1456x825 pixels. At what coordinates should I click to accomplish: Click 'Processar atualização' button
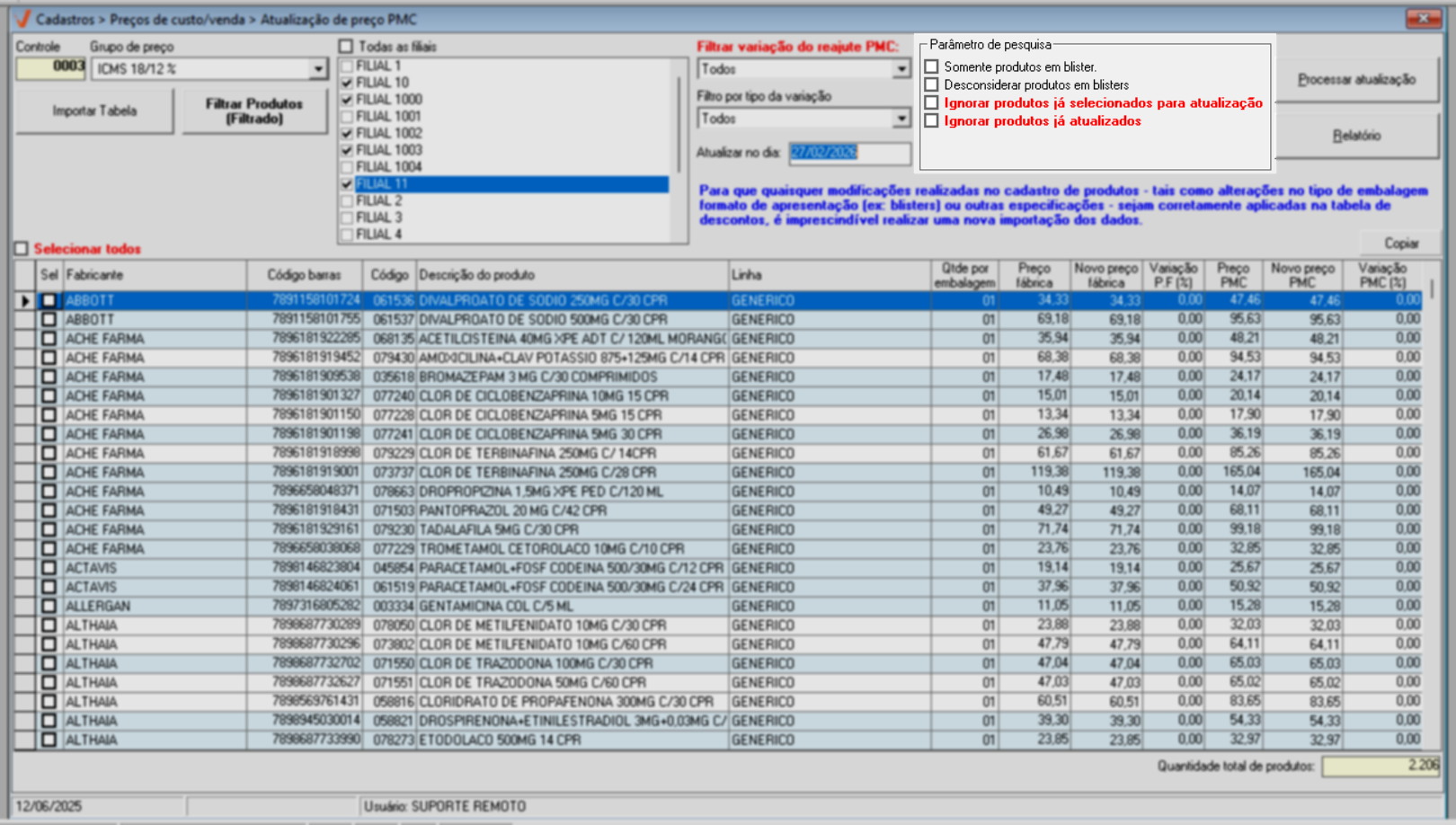click(x=1356, y=80)
